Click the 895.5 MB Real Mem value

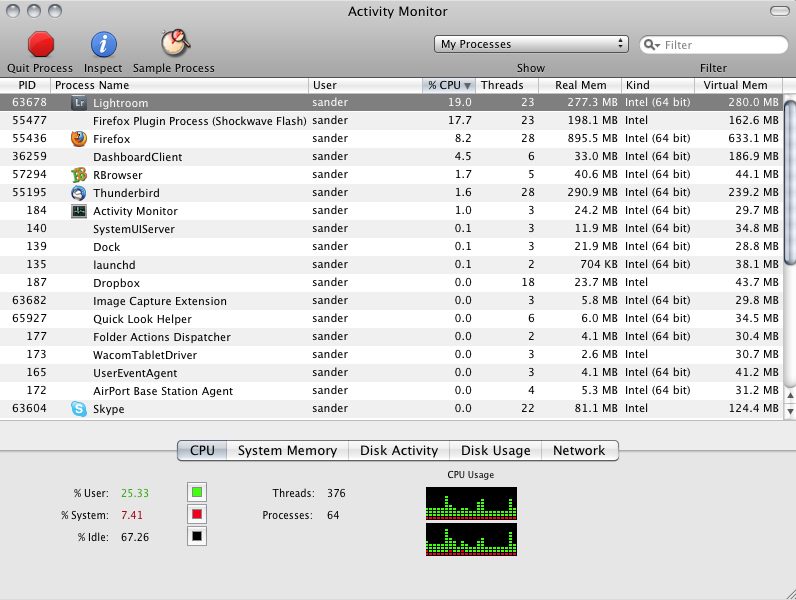592,139
